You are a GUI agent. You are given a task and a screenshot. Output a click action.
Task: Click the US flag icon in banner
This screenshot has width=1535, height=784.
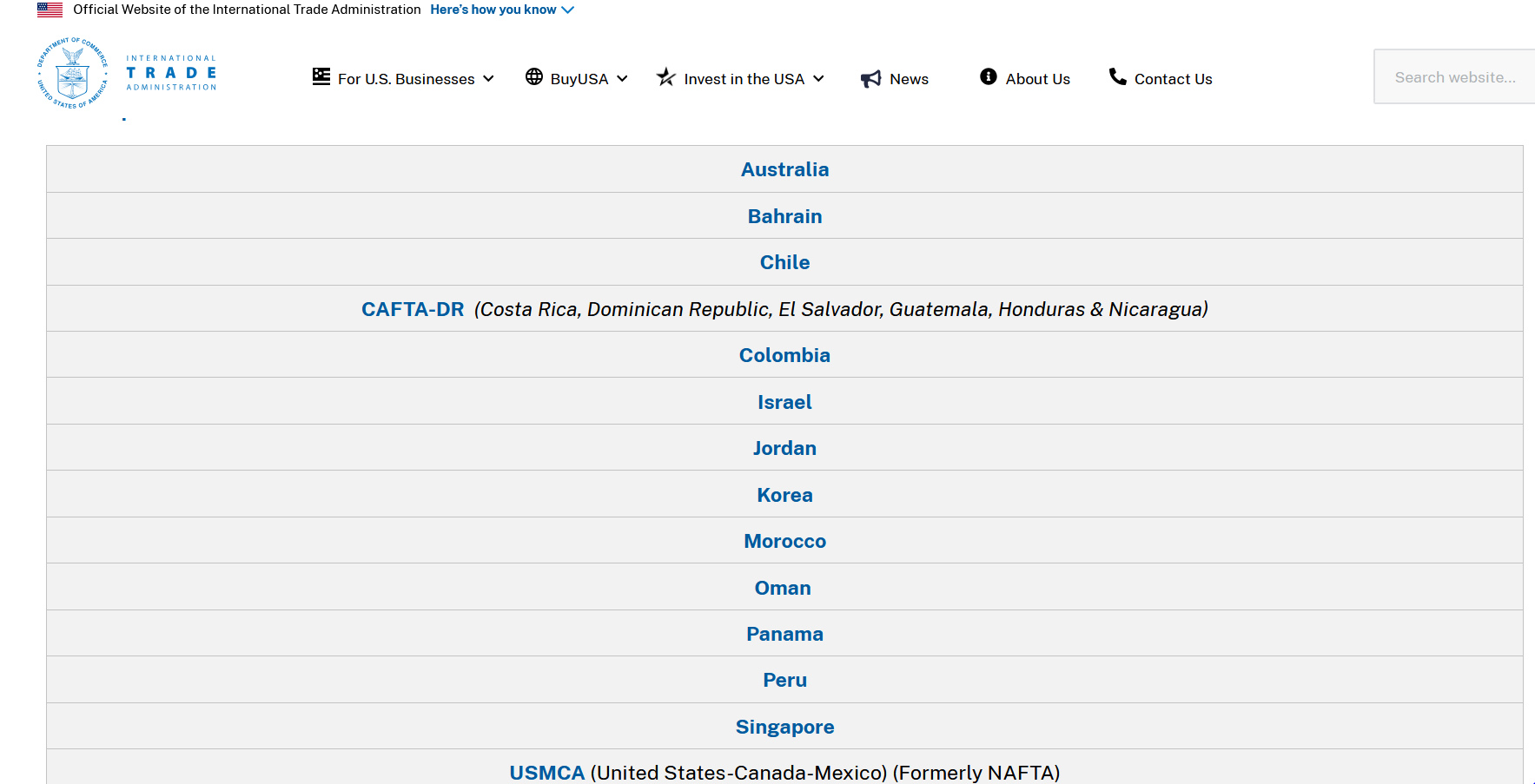coord(50,10)
